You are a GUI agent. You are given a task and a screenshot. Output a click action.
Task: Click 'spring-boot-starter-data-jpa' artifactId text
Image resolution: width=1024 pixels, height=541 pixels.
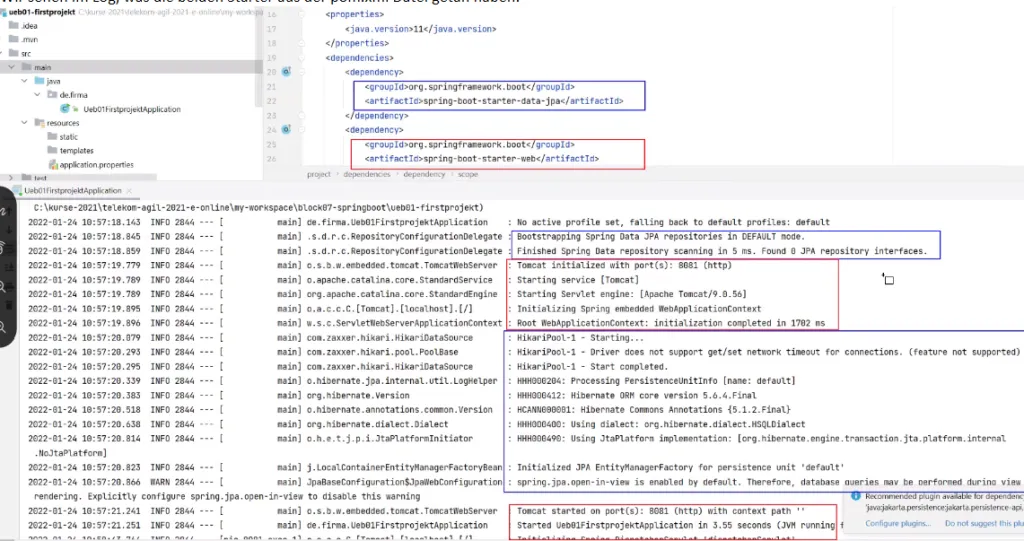point(492,101)
